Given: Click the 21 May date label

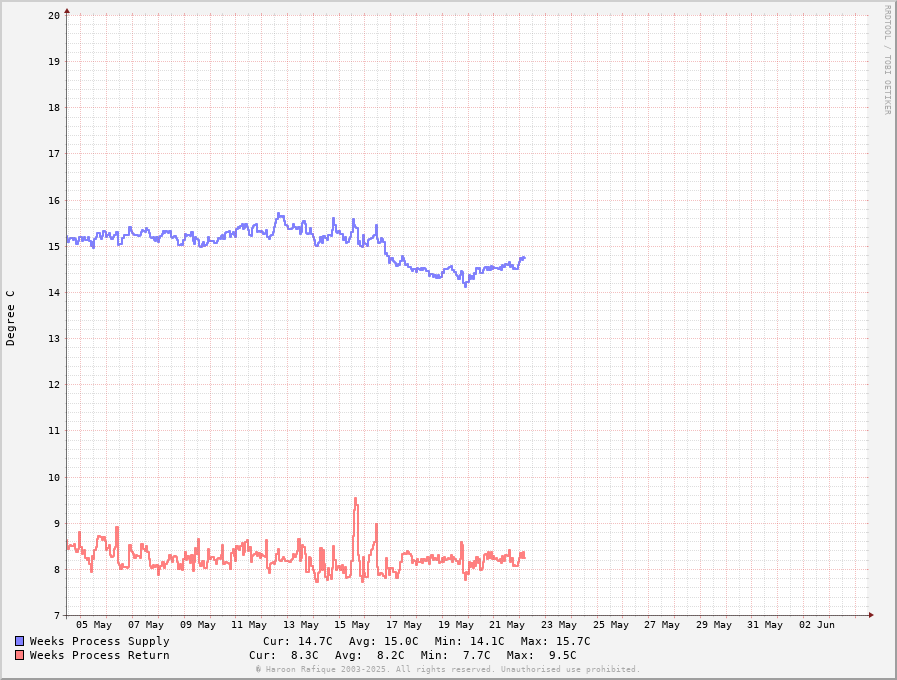Looking at the screenshot, I should 507,625.
